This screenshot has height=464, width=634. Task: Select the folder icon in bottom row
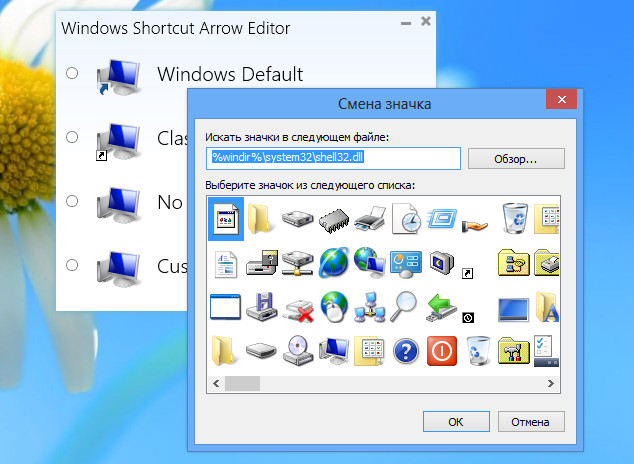tap(223, 351)
